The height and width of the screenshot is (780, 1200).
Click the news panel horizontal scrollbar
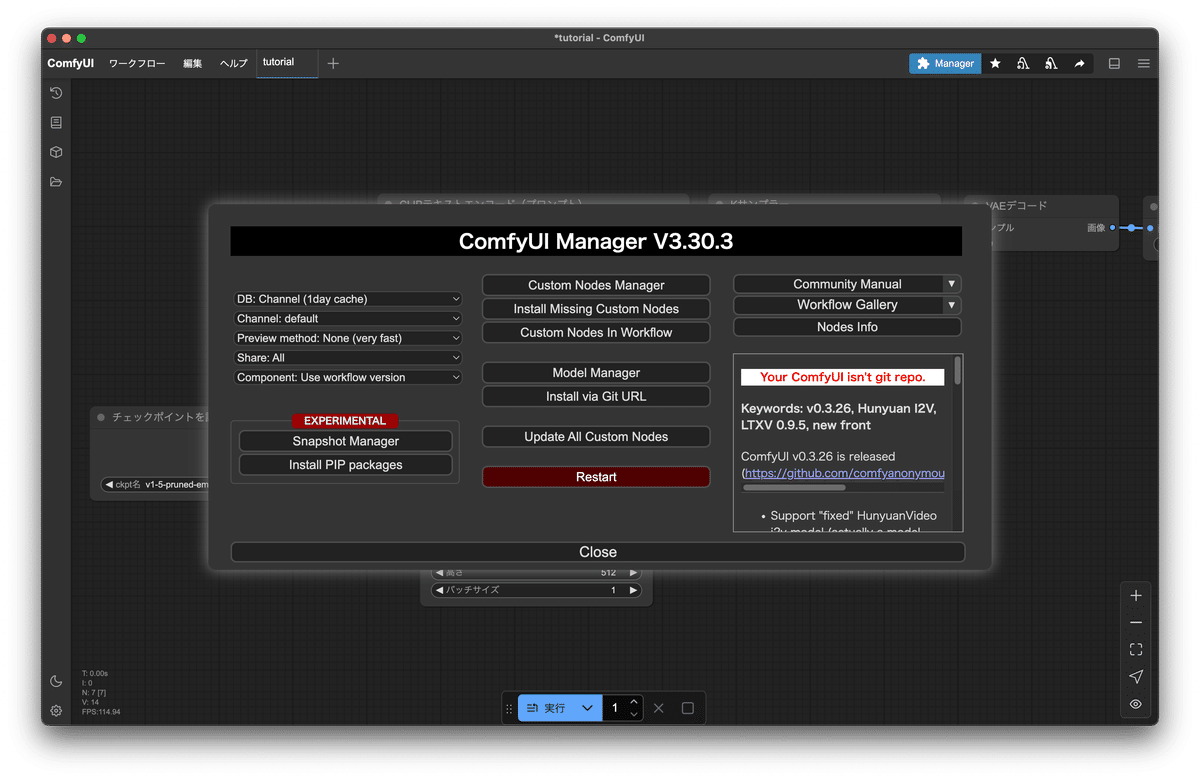[794, 488]
